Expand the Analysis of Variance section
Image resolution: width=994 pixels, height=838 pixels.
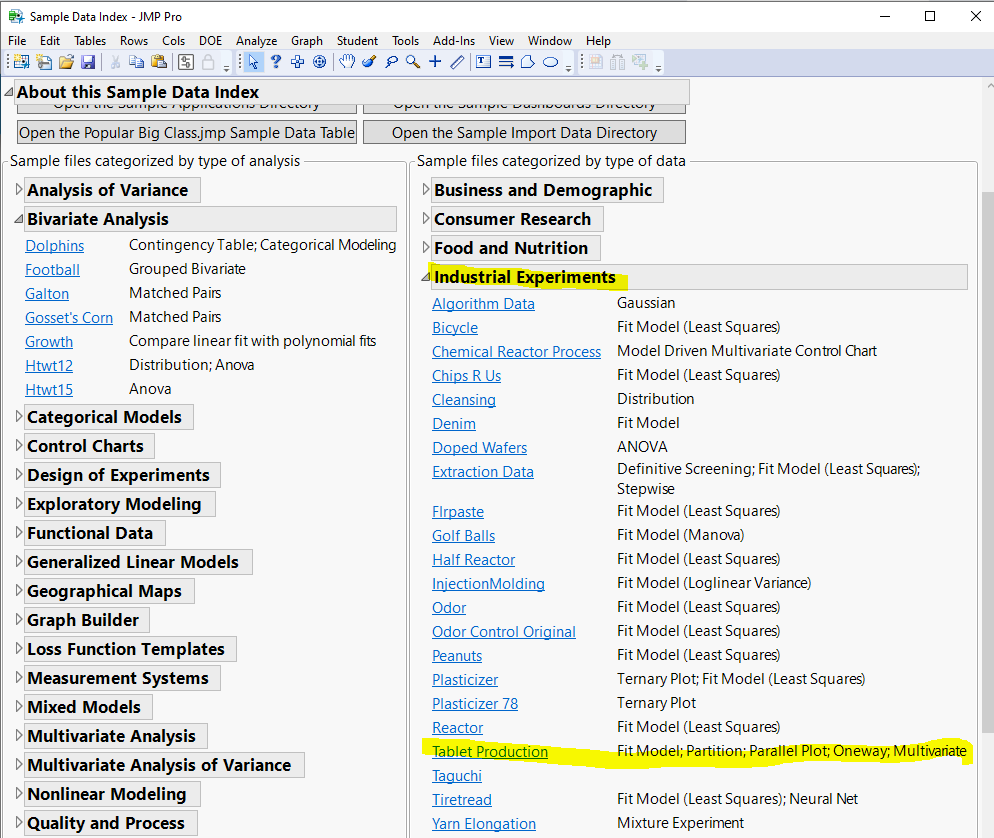[x=18, y=189]
